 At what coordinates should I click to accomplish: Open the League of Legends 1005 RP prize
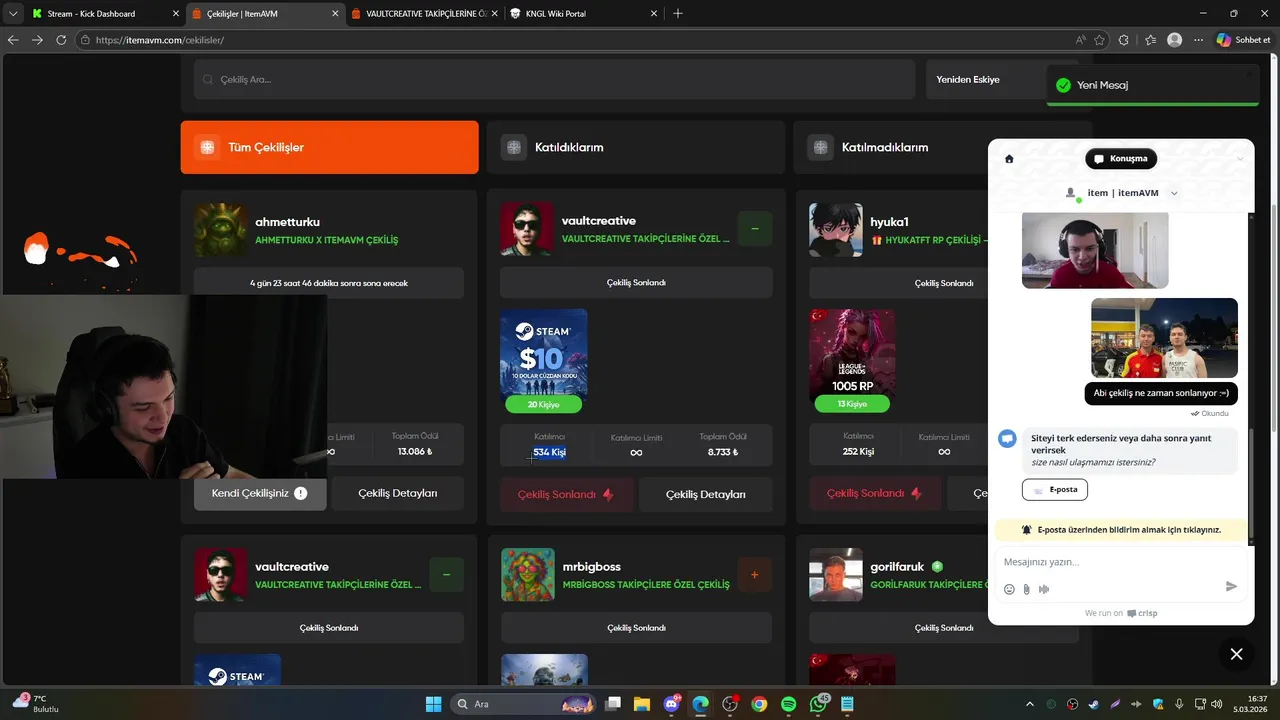tap(852, 353)
